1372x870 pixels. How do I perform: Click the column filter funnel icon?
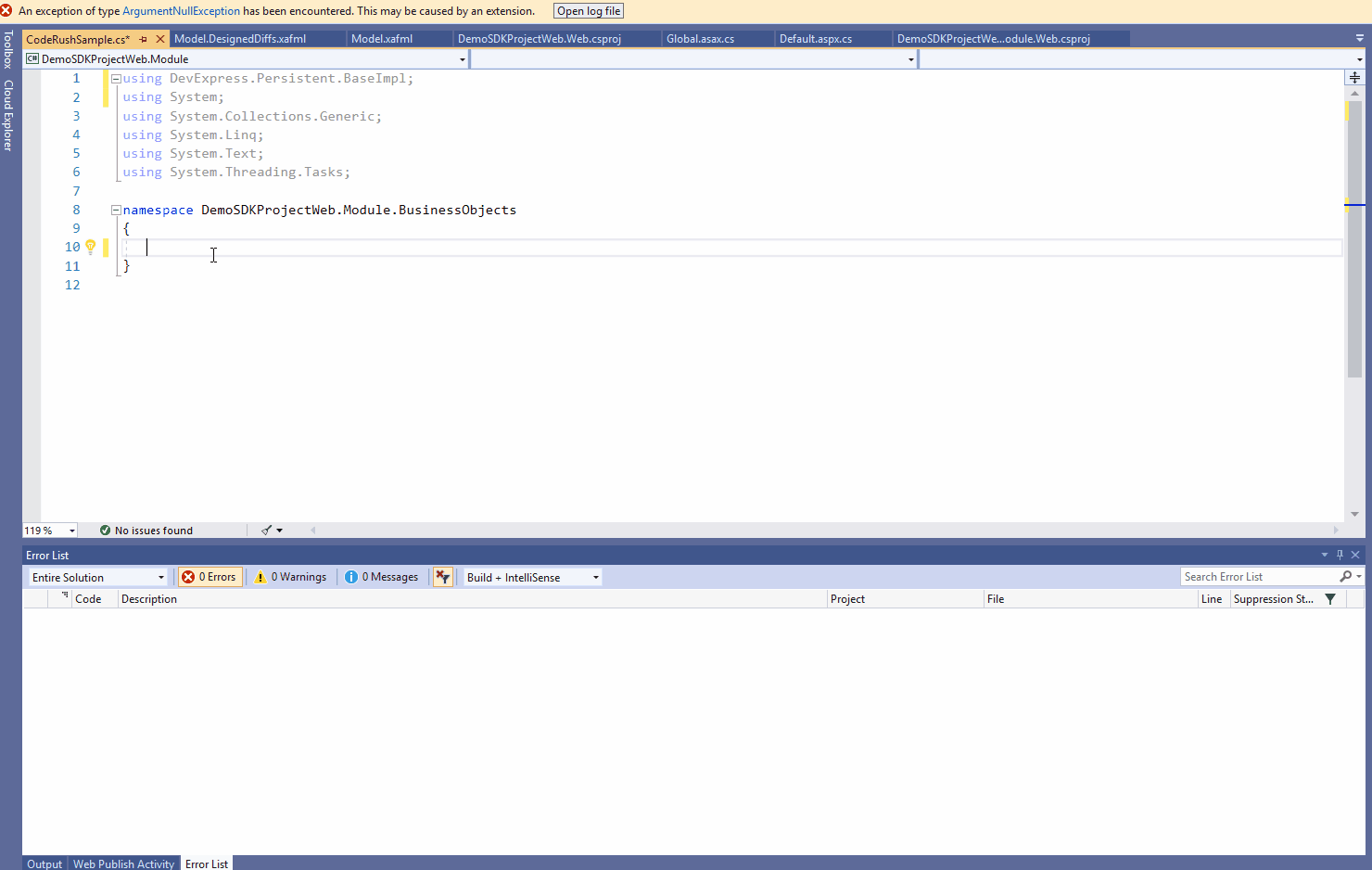[x=1330, y=599]
